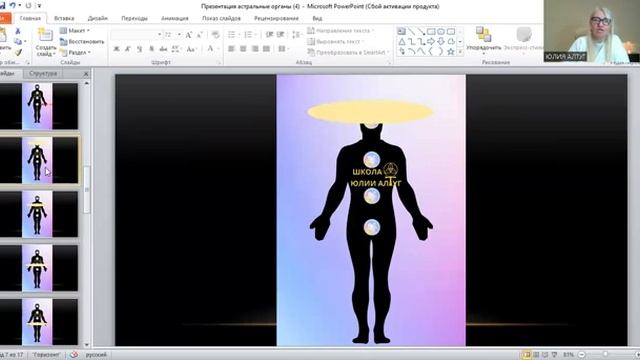Select the five-point star shape
Image resolution: width=640 pixels, height=360 pixels.
[451, 52]
